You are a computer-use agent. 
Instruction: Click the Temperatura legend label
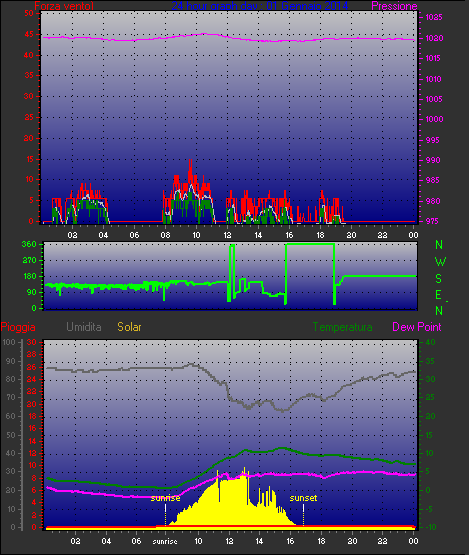(342, 327)
